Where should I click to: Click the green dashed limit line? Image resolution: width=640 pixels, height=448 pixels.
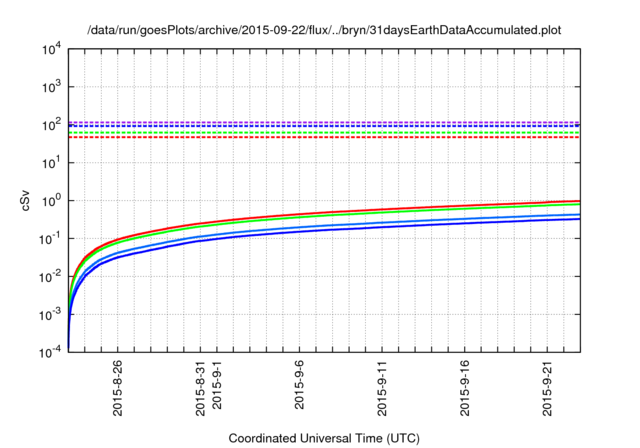[x=324, y=133]
